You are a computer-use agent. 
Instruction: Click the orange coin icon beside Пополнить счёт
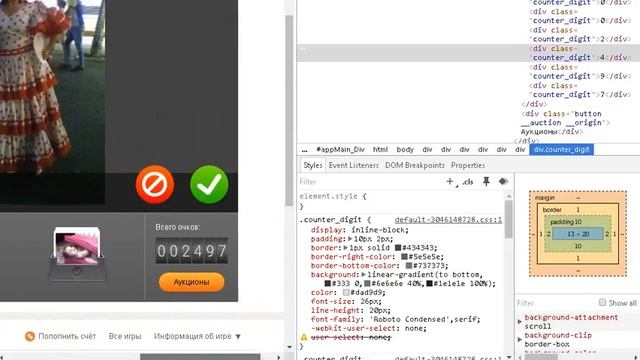30,336
